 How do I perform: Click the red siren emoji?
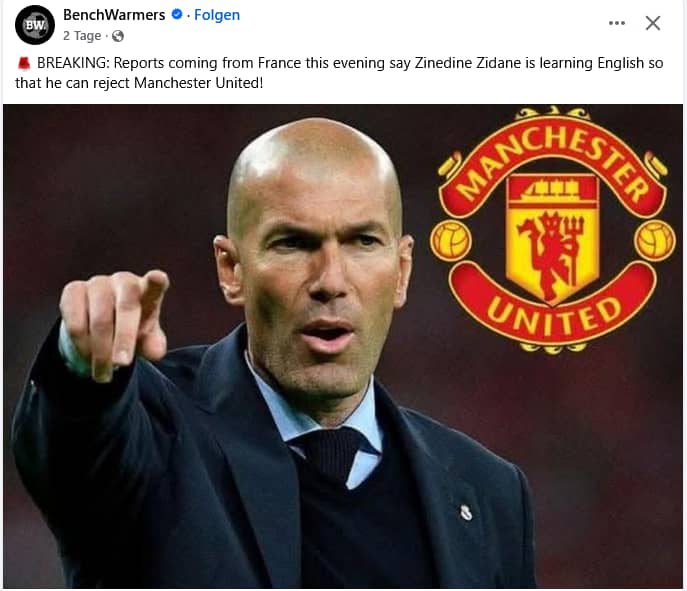[24, 64]
